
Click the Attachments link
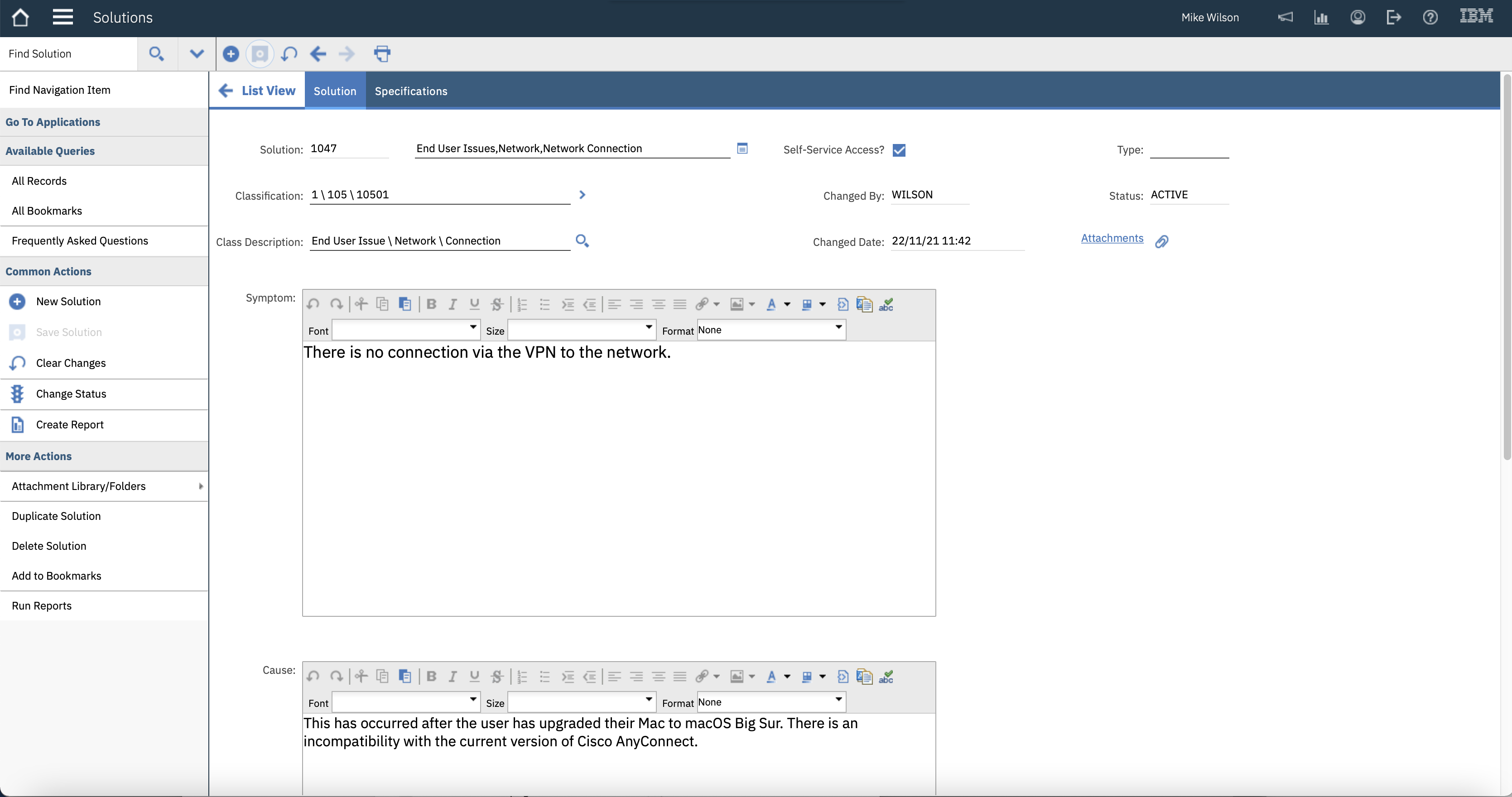1112,238
